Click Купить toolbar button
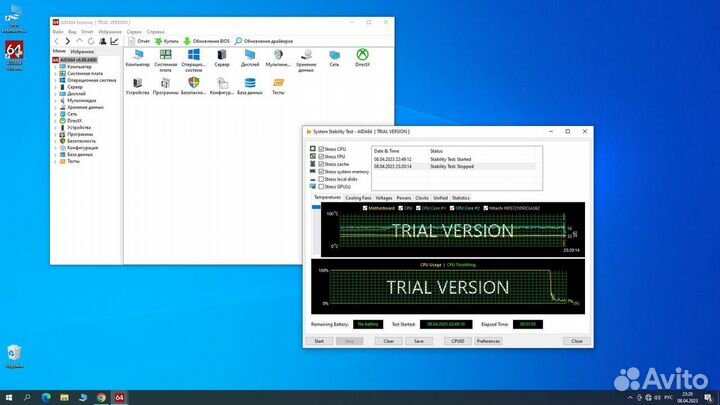 (x=166, y=41)
